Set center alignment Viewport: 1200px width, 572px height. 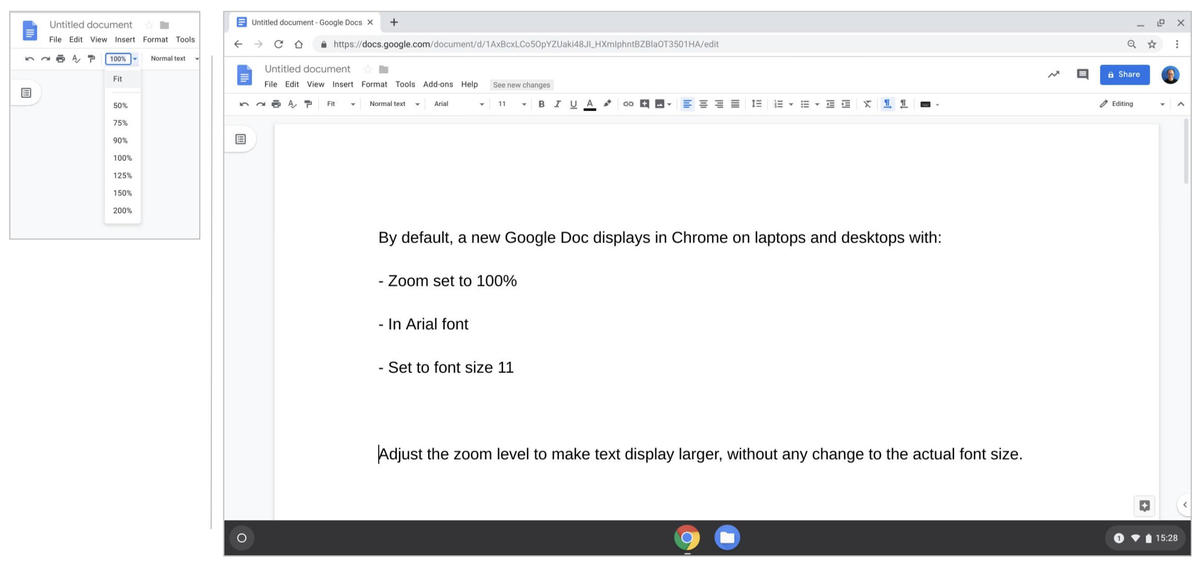click(703, 104)
